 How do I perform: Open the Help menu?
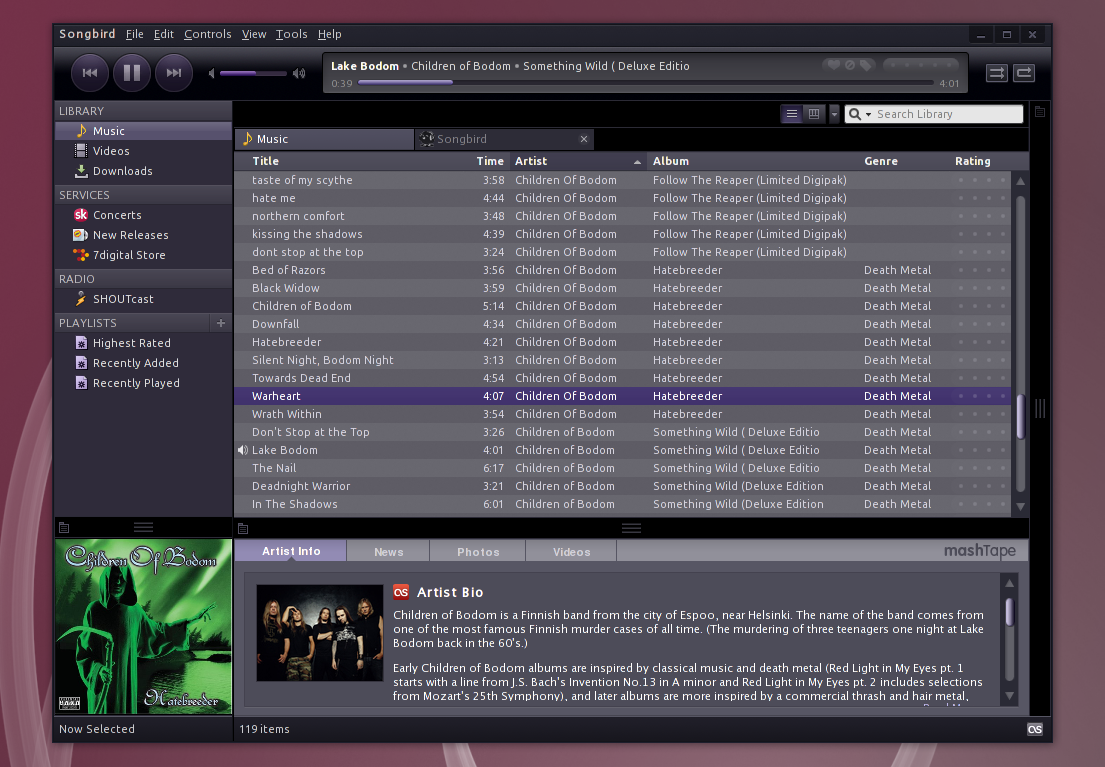[x=330, y=34]
